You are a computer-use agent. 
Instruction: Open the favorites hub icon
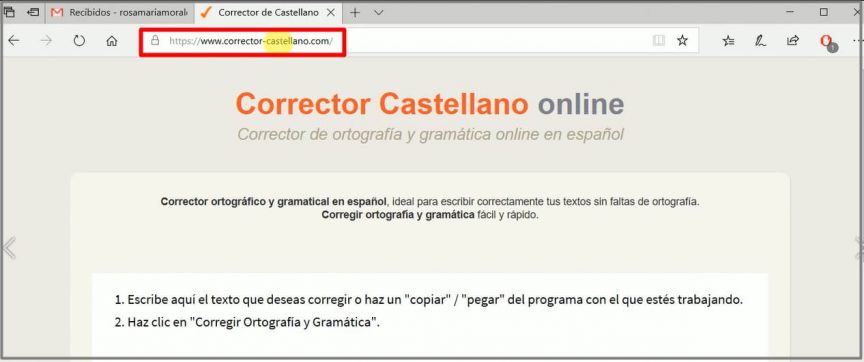[728, 40]
